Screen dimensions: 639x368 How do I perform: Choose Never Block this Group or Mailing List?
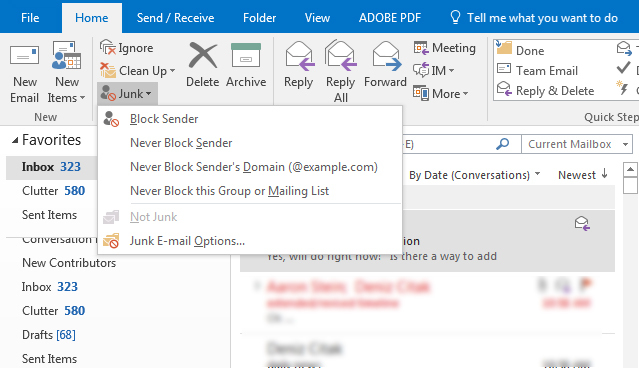[x=249, y=191]
